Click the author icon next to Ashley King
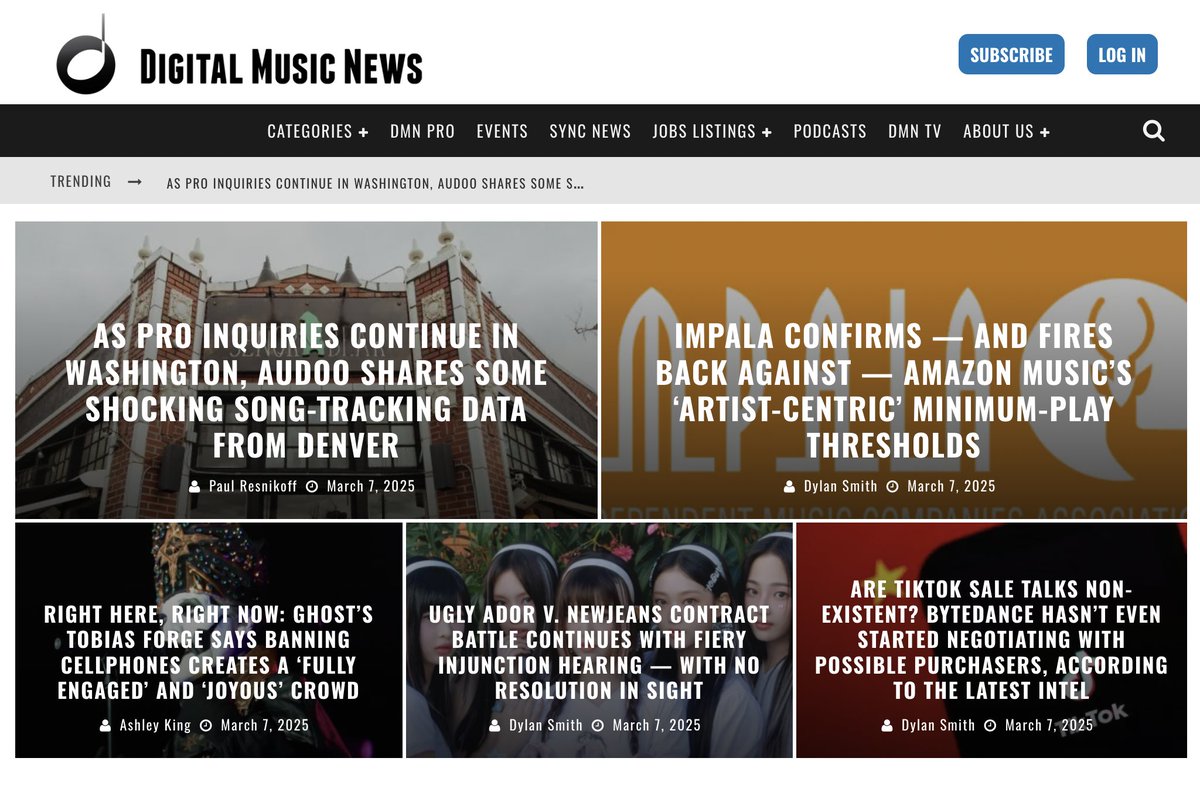Screen dimensions: 1200x792 pos(104,725)
